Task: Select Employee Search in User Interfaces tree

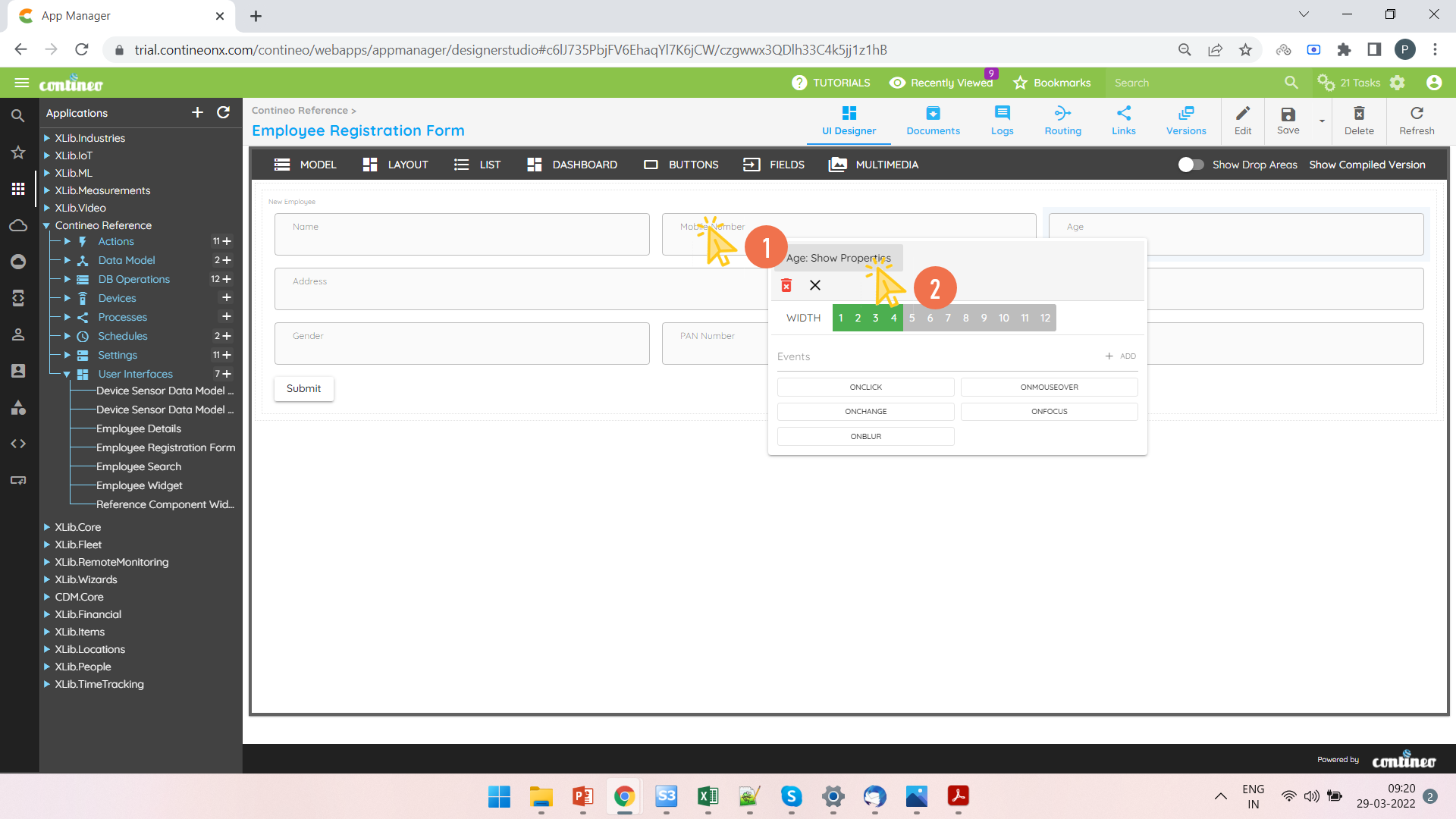Action: [x=139, y=466]
